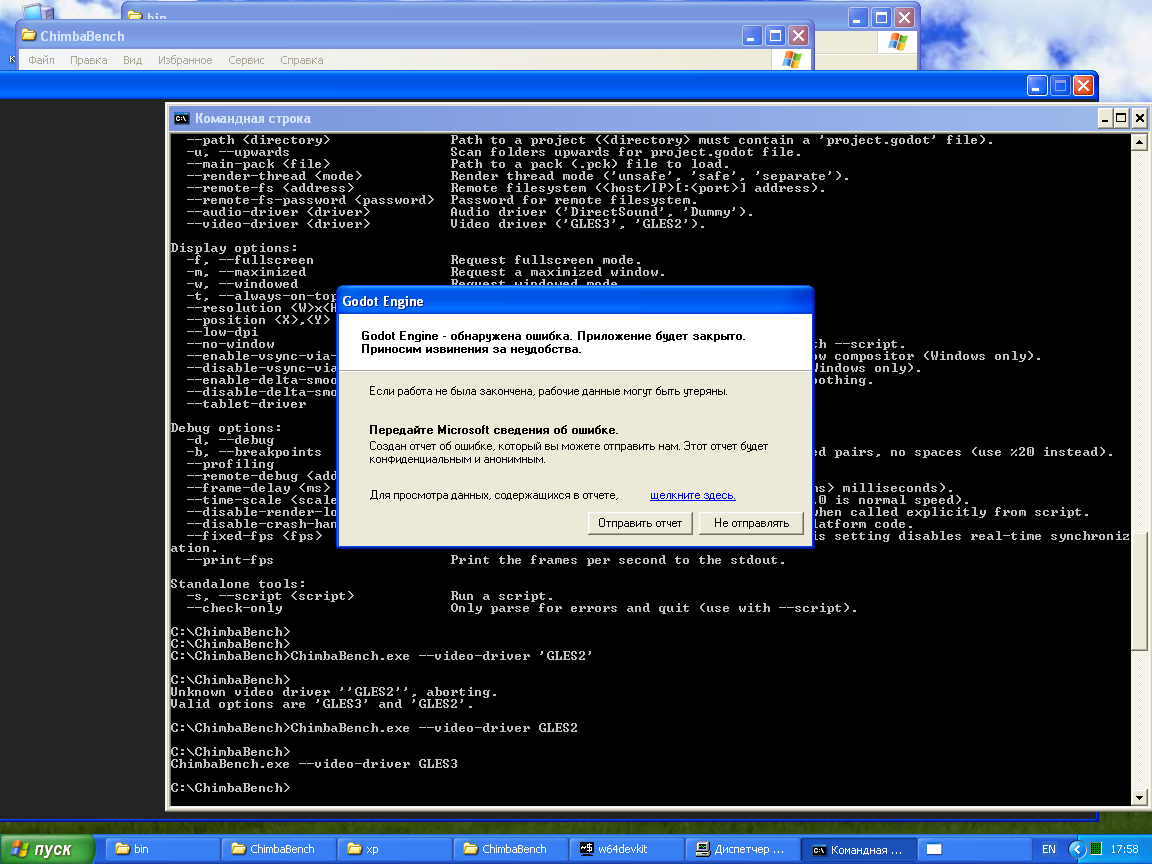The width and height of the screenshot is (1152, 864).
Task: Click the Godot Engine dialog title bar
Action: point(575,301)
